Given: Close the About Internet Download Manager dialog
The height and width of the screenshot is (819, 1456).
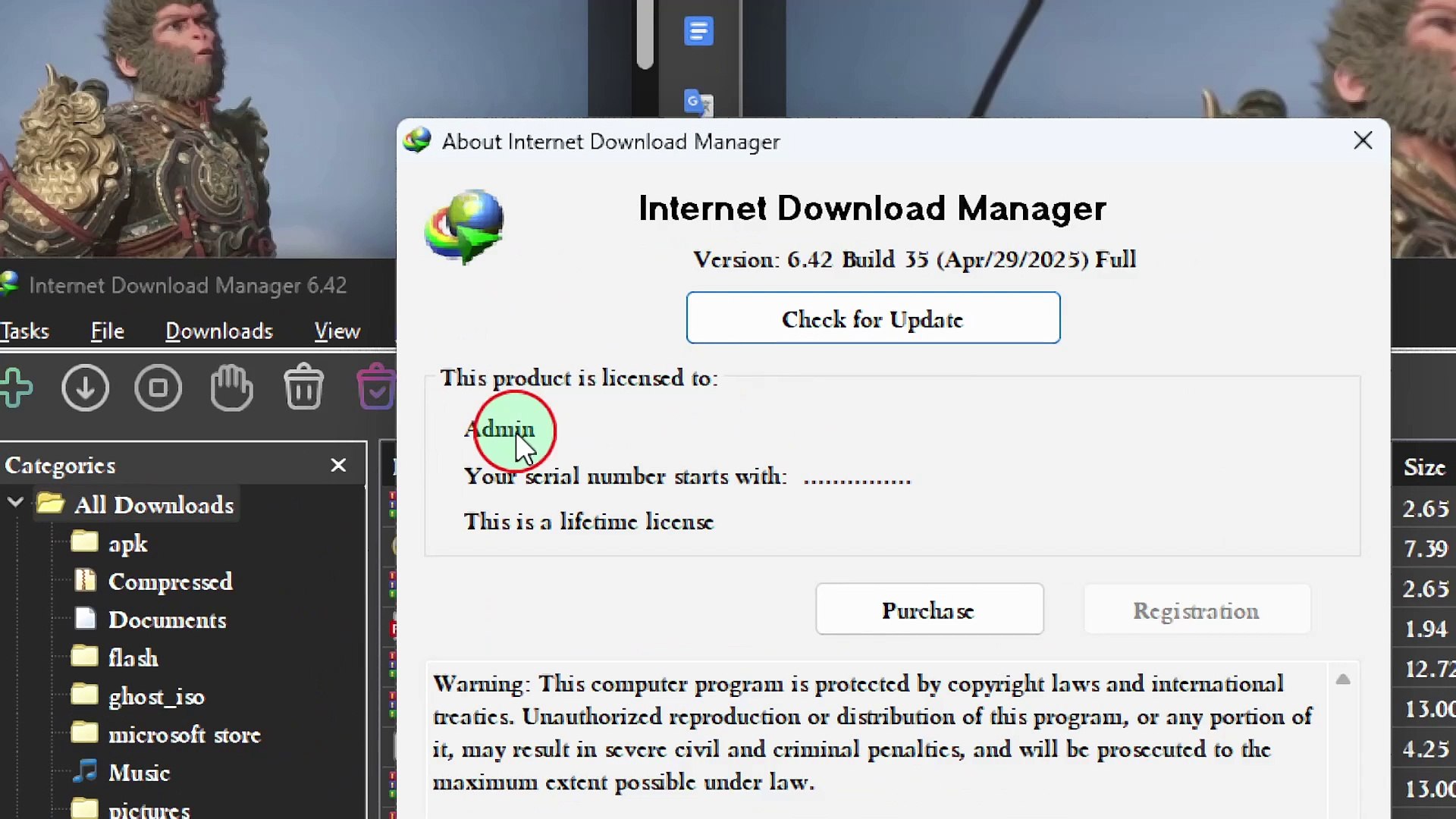Looking at the screenshot, I should [1363, 140].
